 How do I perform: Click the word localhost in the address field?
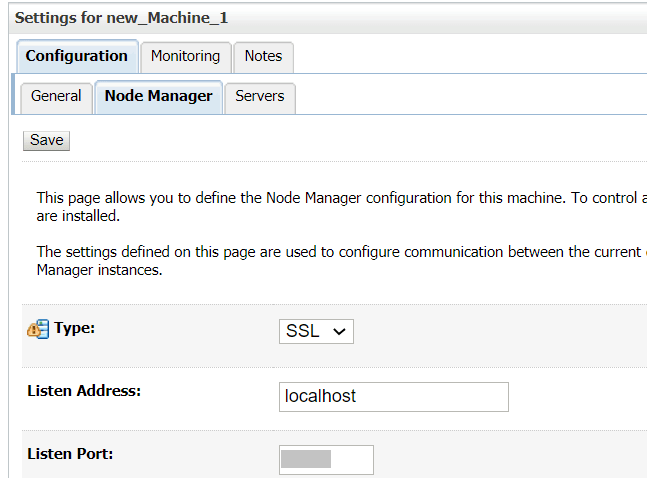[320, 396]
